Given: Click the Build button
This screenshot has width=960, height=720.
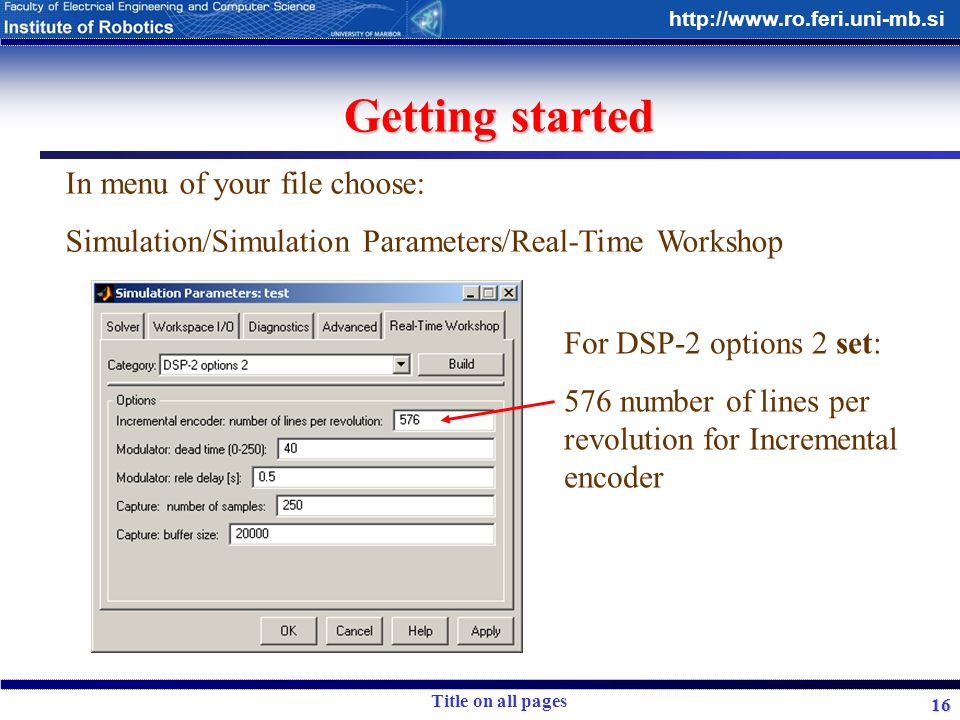Looking at the screenshot, I should click(x=461, y=364).
